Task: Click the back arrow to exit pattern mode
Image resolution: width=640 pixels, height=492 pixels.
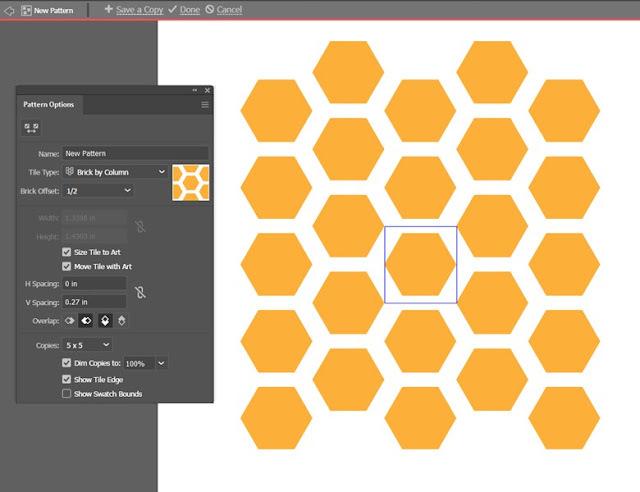Action: pyautogui.click(x=9, y=10)
